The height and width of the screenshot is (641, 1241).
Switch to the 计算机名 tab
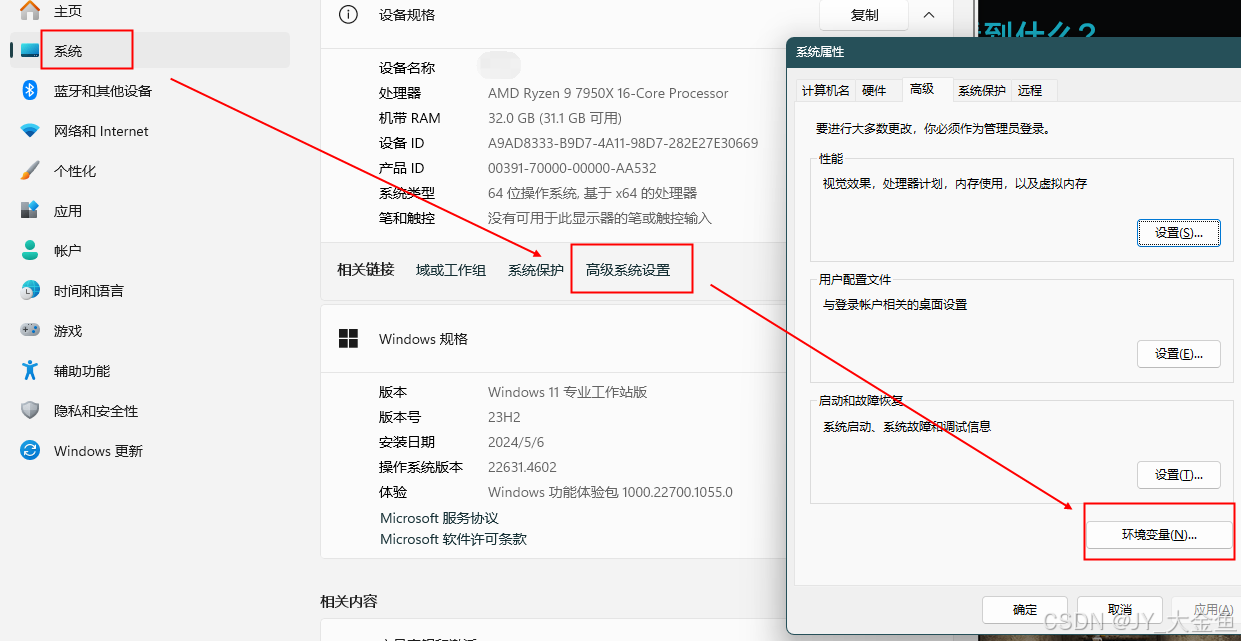pyautogui.click(x=826, y=90)
